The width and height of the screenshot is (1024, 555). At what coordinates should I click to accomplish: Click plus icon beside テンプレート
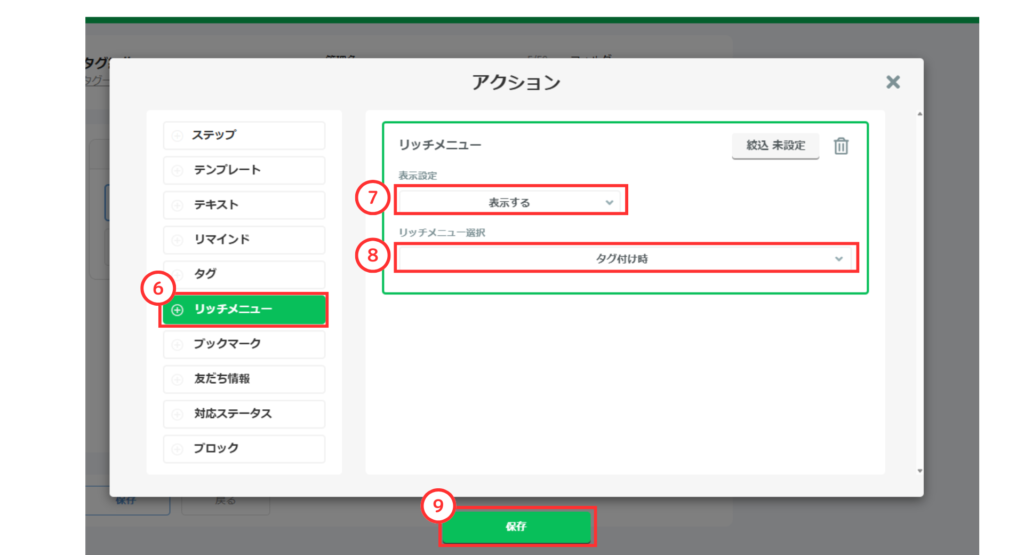[x=177, y=170]
